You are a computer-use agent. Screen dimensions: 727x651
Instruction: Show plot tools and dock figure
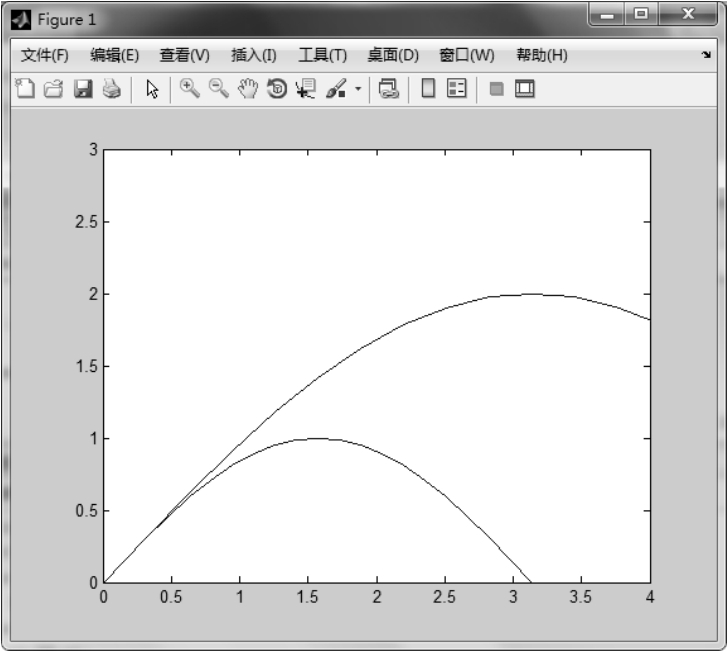point(525,89)
